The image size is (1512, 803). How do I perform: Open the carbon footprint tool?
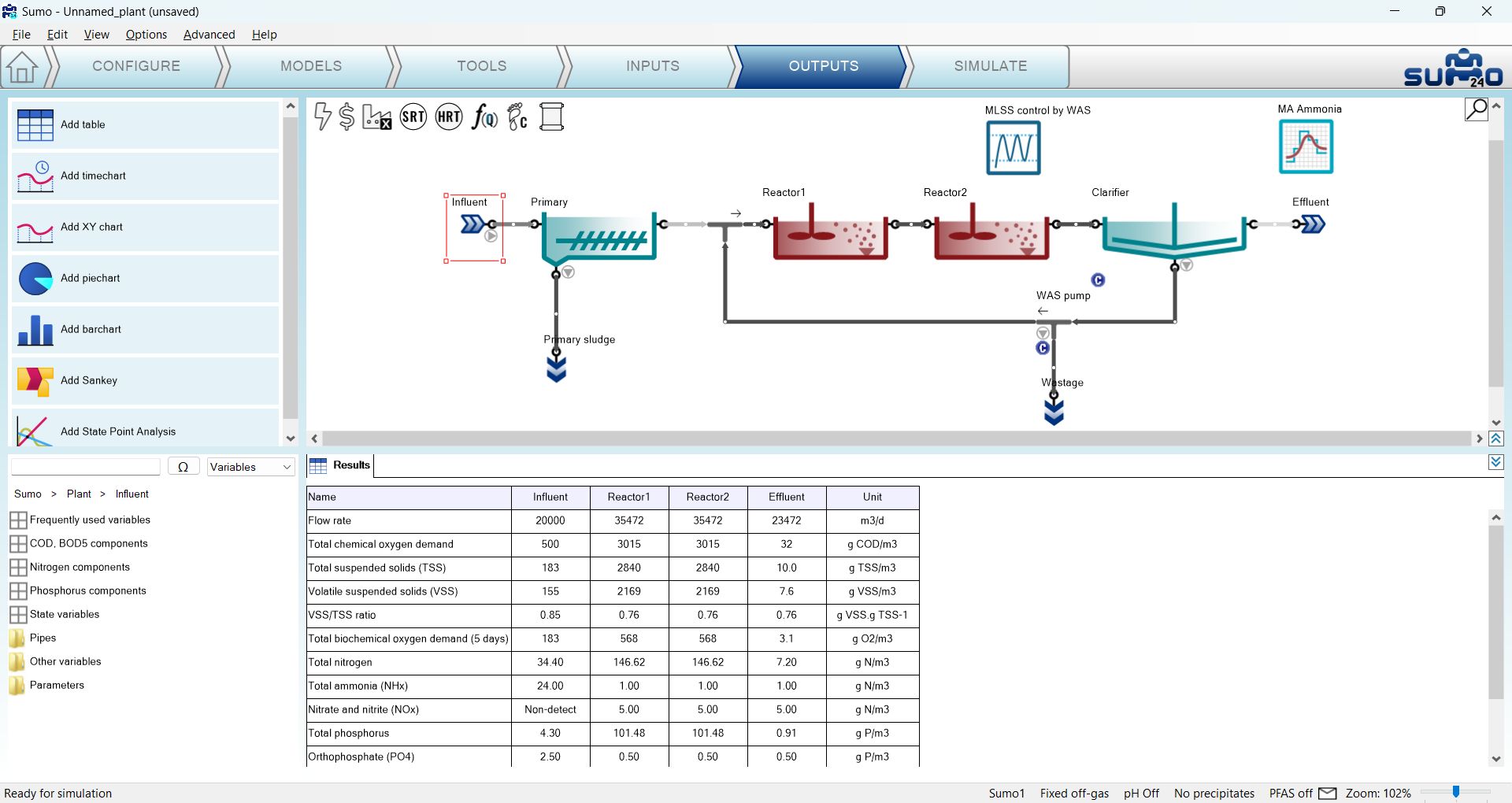[517, 117]
